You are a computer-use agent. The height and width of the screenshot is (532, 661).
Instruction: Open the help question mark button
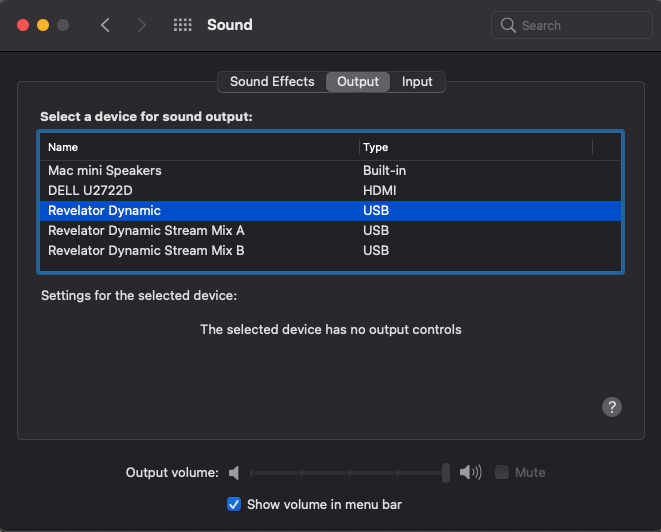click(x=612, y=407)
